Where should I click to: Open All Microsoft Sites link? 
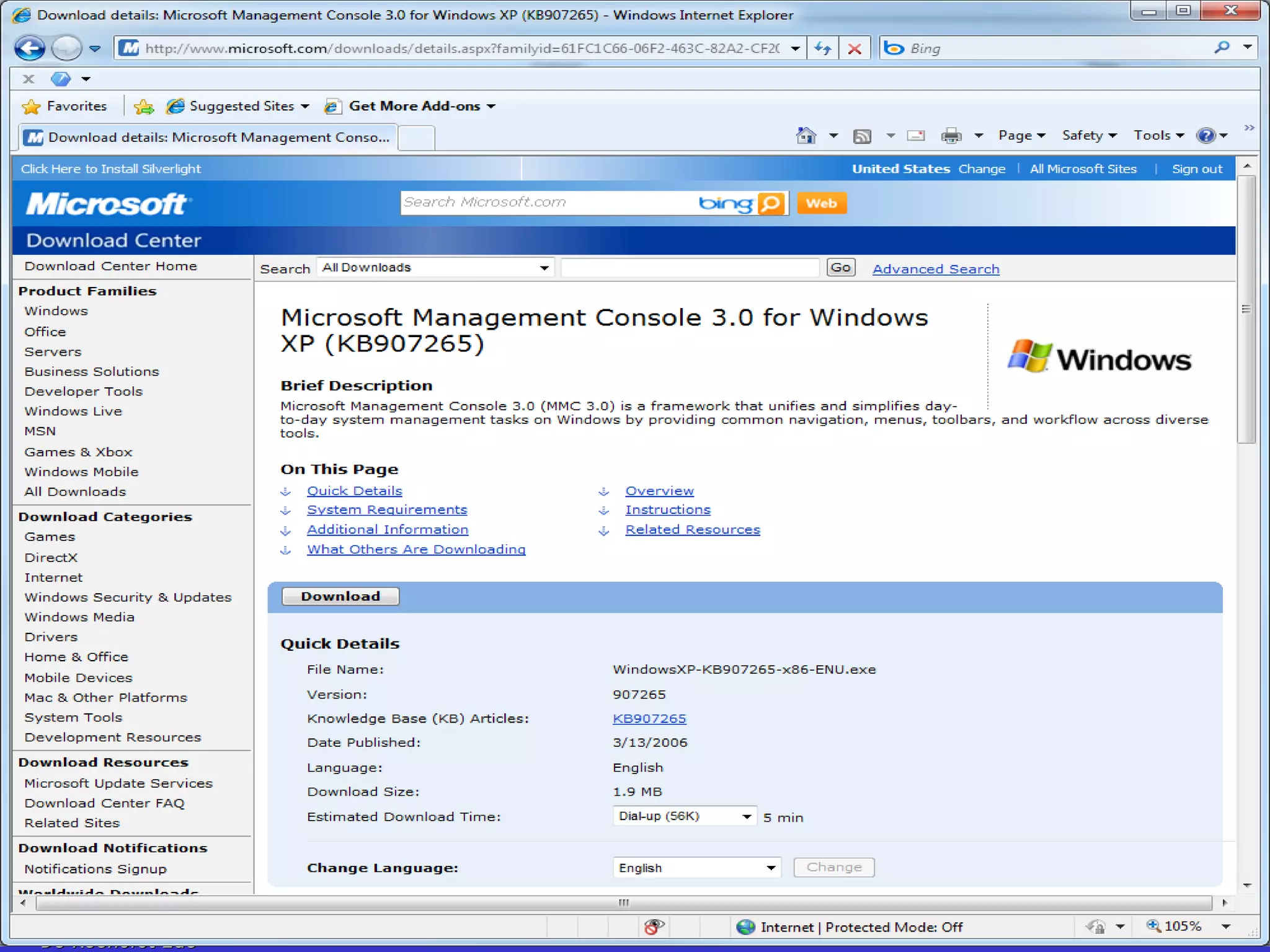(1083, 169)
